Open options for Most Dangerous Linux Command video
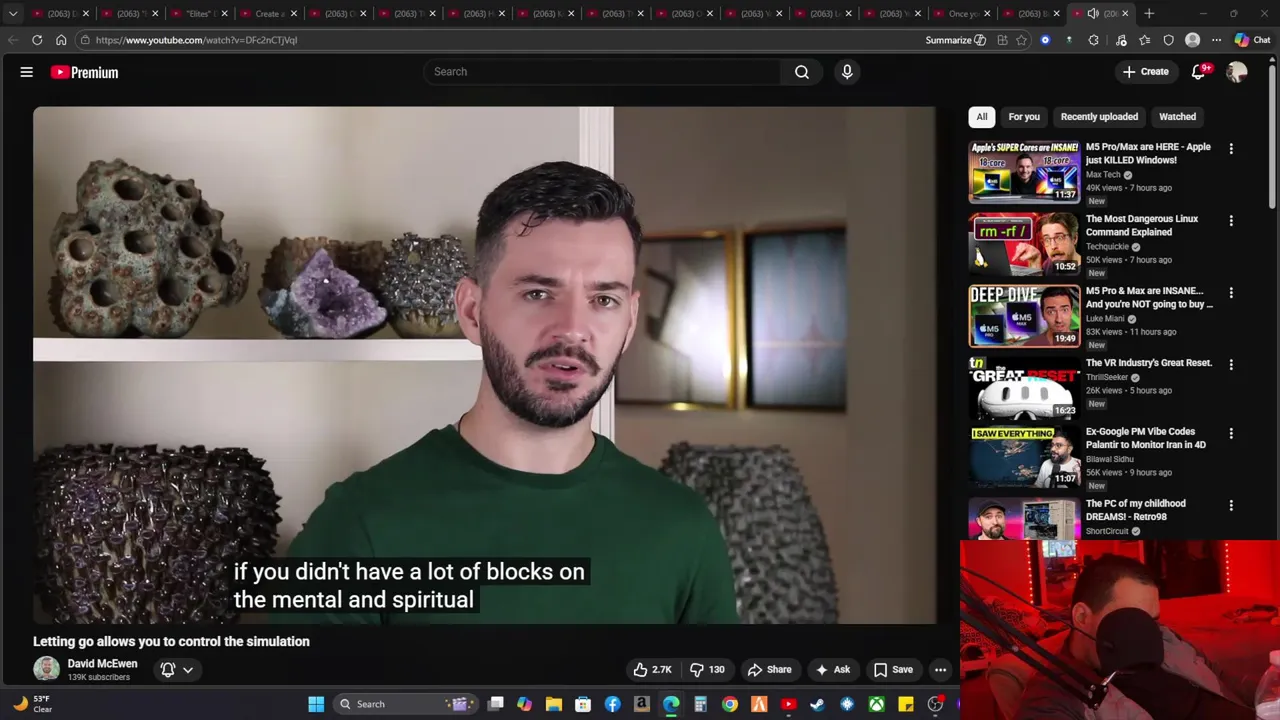 [1231, 220]
